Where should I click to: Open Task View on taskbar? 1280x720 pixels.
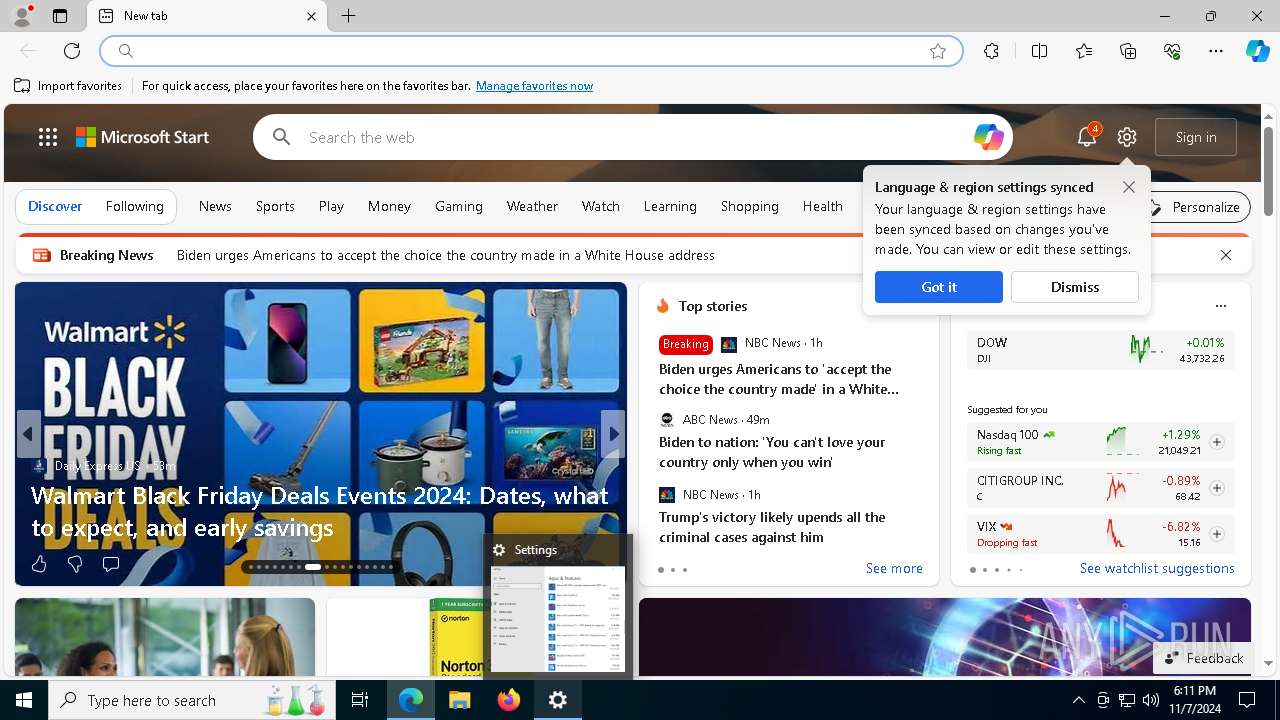[x=360, y=700]
